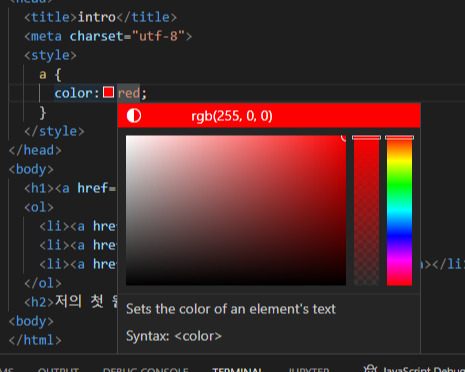The height and width of the screenshot is (372, 465).
Task: Click the closing </style> tag
Action: [54, 131]
